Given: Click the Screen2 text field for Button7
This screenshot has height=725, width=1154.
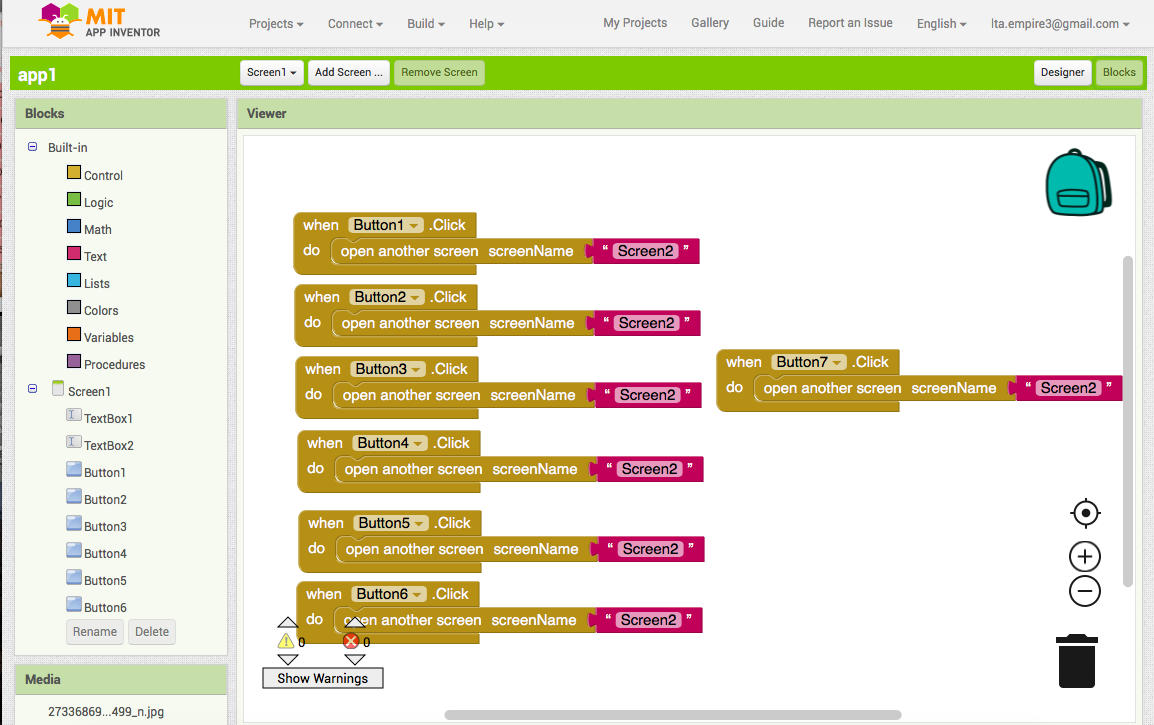Looking at the screenshot, I should click(x=1068, y=388).
